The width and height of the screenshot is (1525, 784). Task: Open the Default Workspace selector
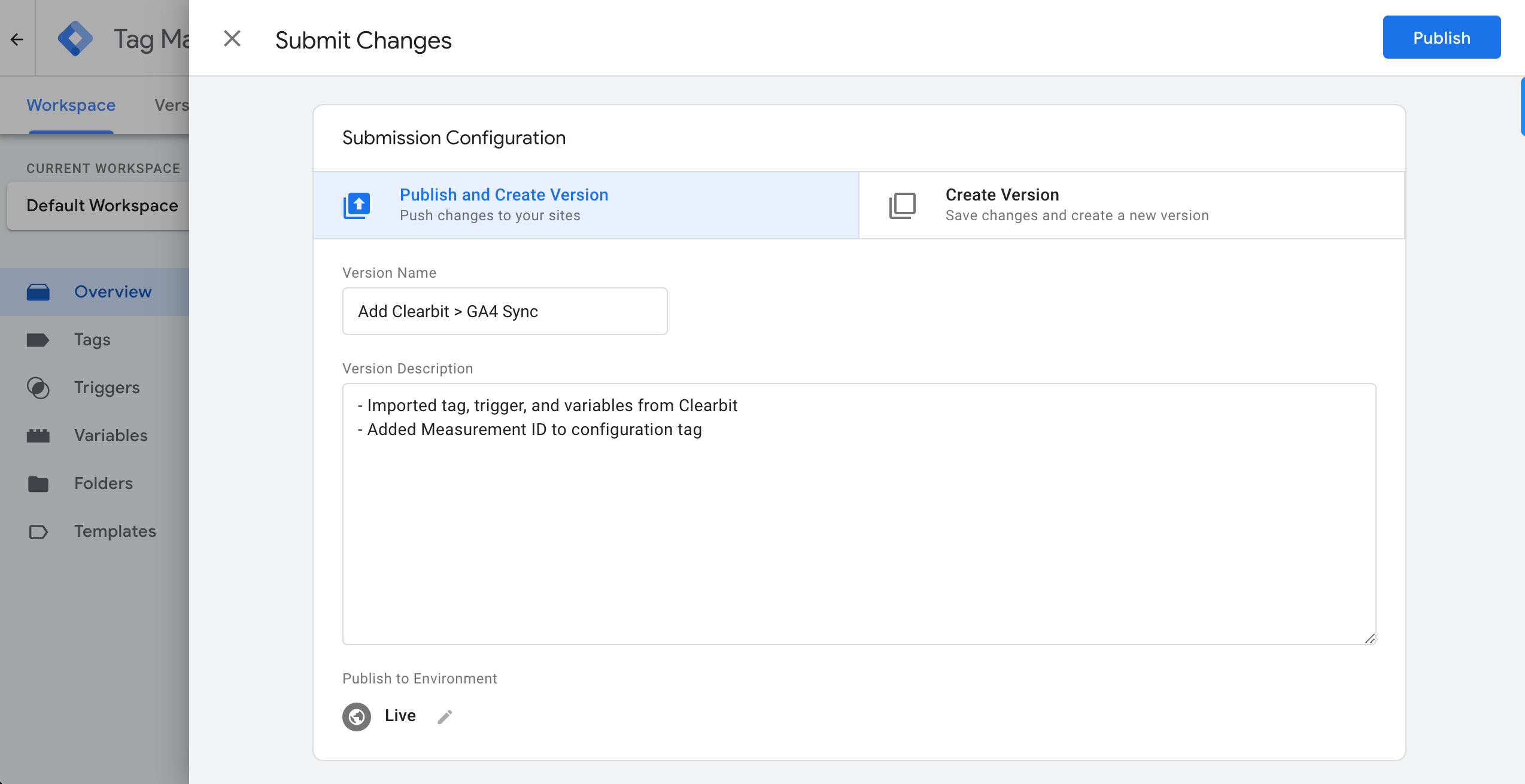(x=99, y=206)
